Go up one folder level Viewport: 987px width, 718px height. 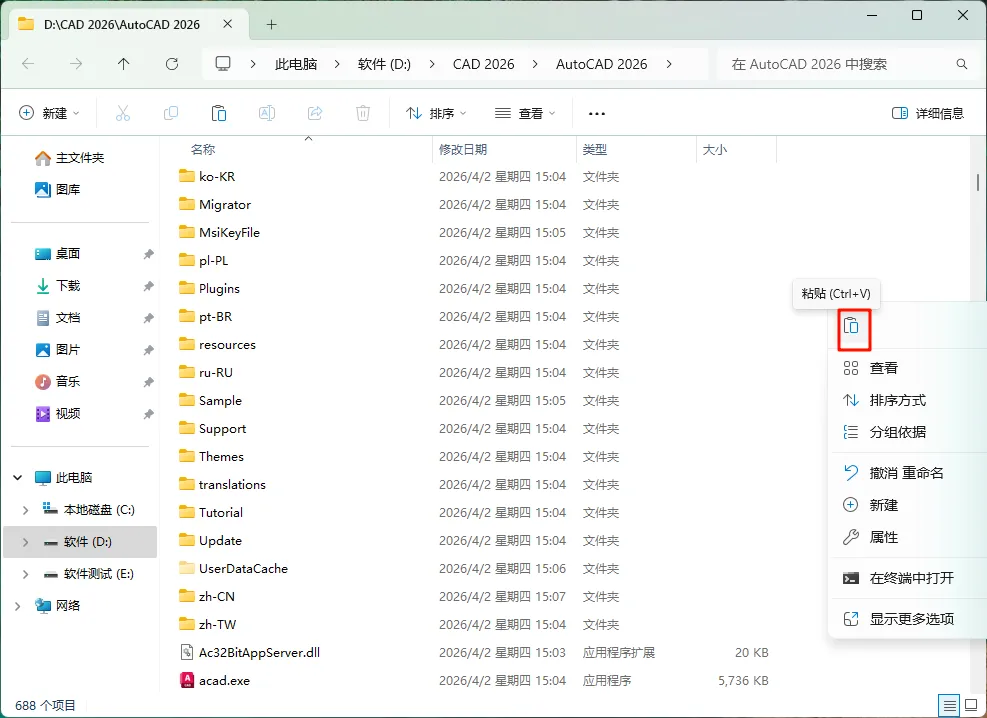[x=123, y=64]
